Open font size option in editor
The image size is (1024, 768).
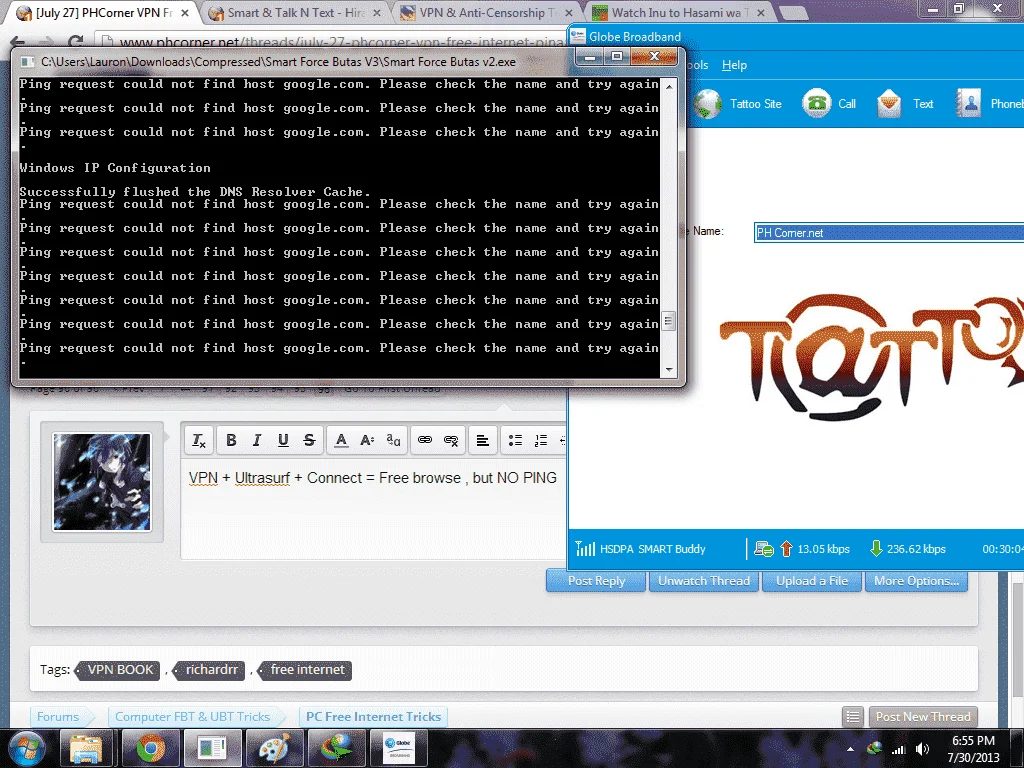[x=367, y=440]
